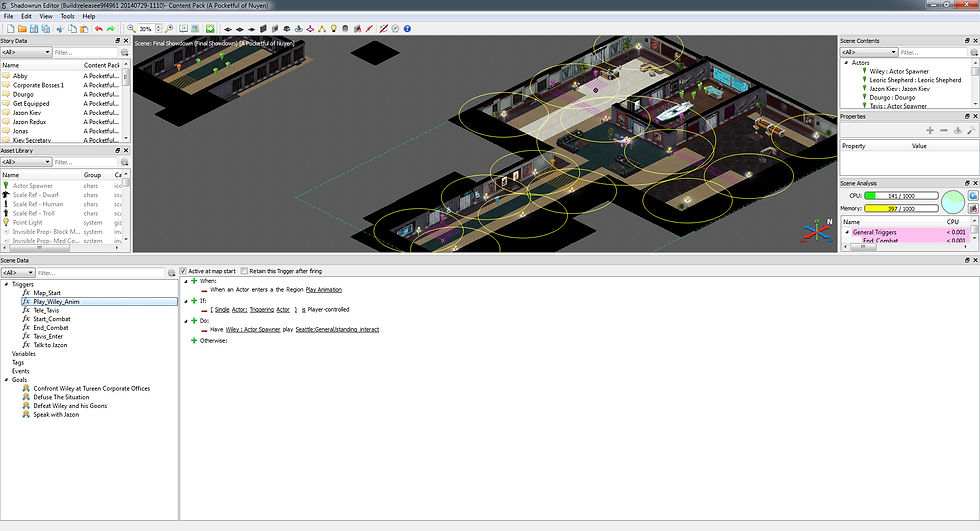Select Point Light in Asset Library
This screenshot has width=980, height=531.
click(x=28, y=222)
